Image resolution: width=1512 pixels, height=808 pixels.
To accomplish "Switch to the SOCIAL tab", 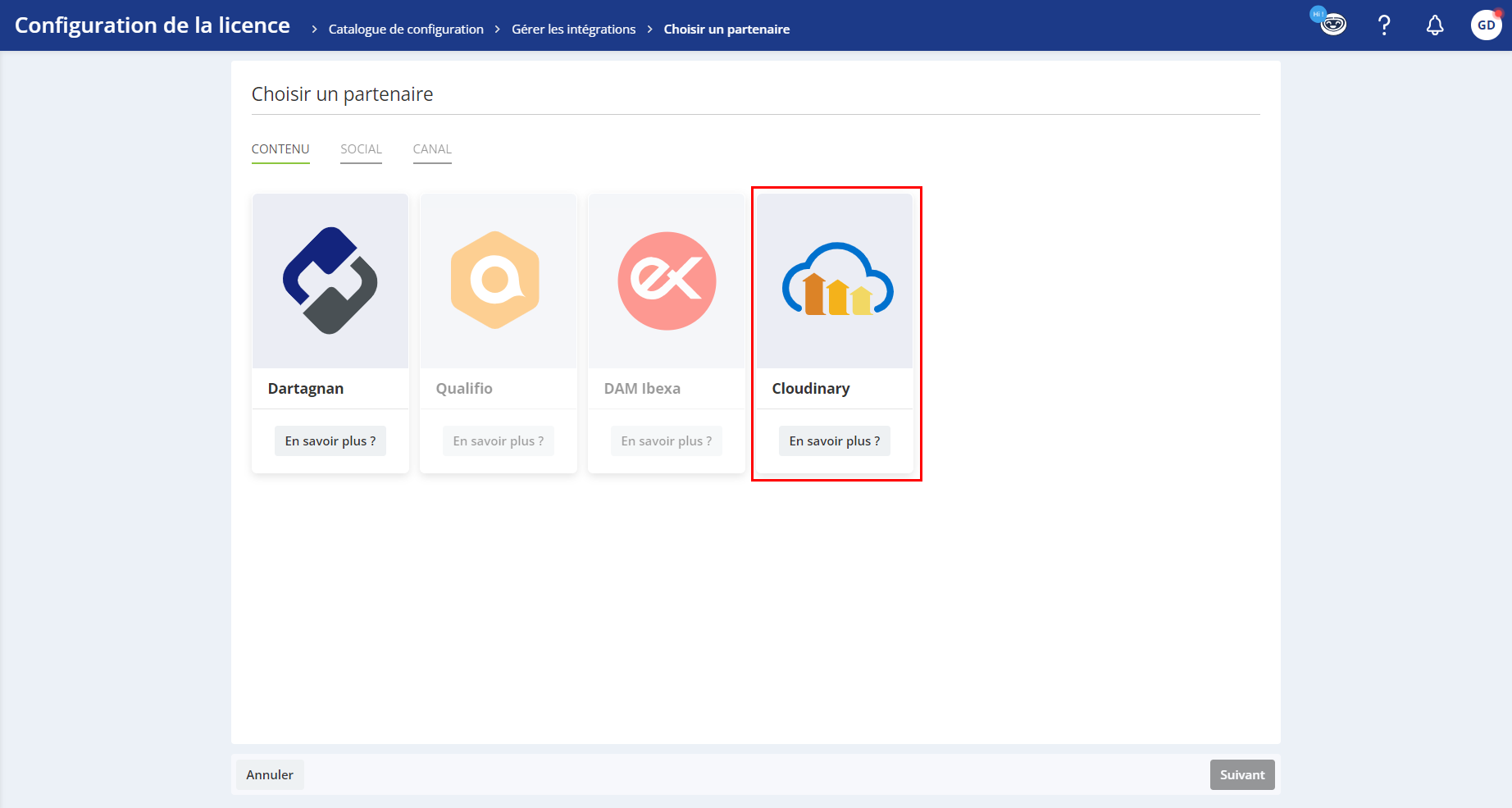I will (x=362, y=149).
